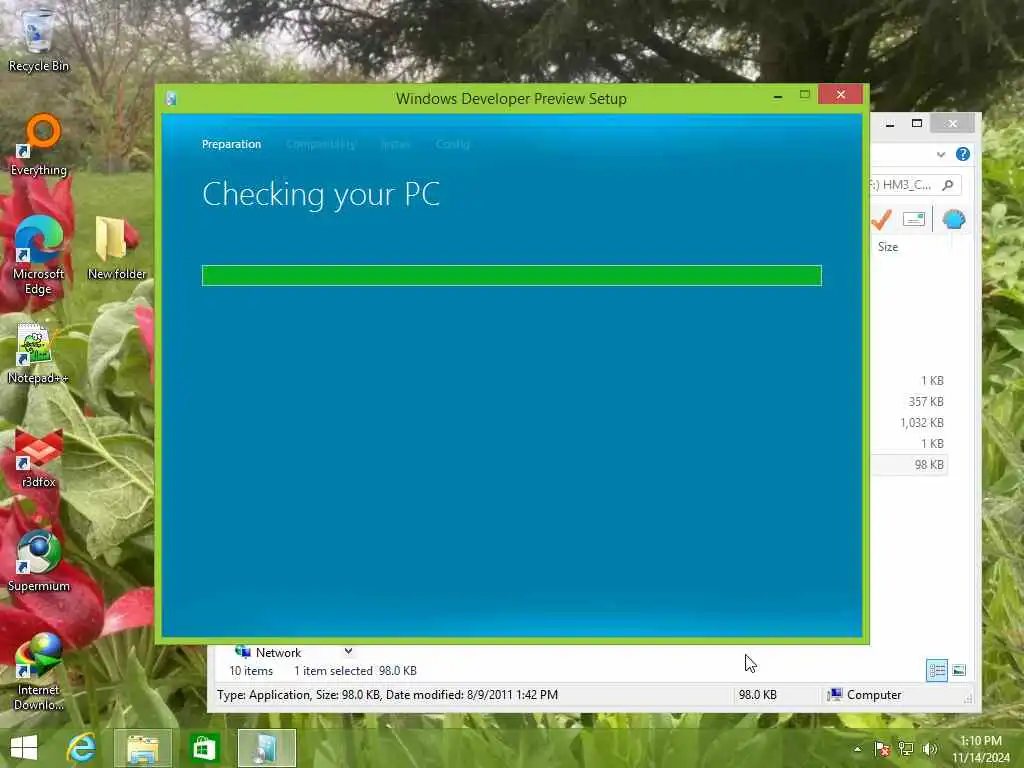Click the Windows Start button
Viewport: 1024px width, 768px height.
pos(24,748)
